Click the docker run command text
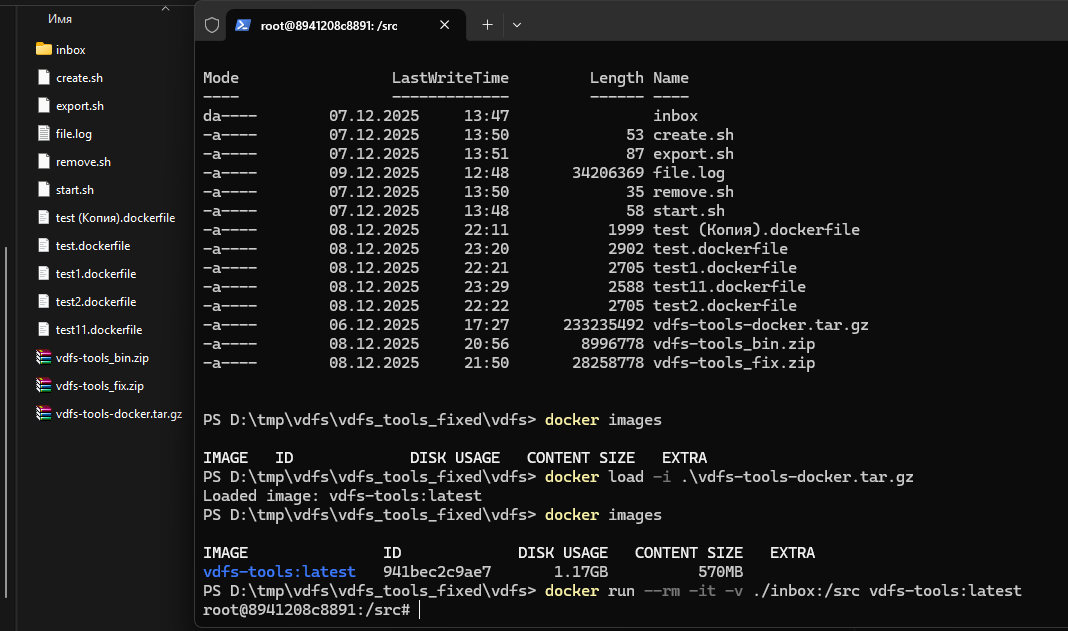Viewport: 1068px width, 631px height. click(783, 591)
